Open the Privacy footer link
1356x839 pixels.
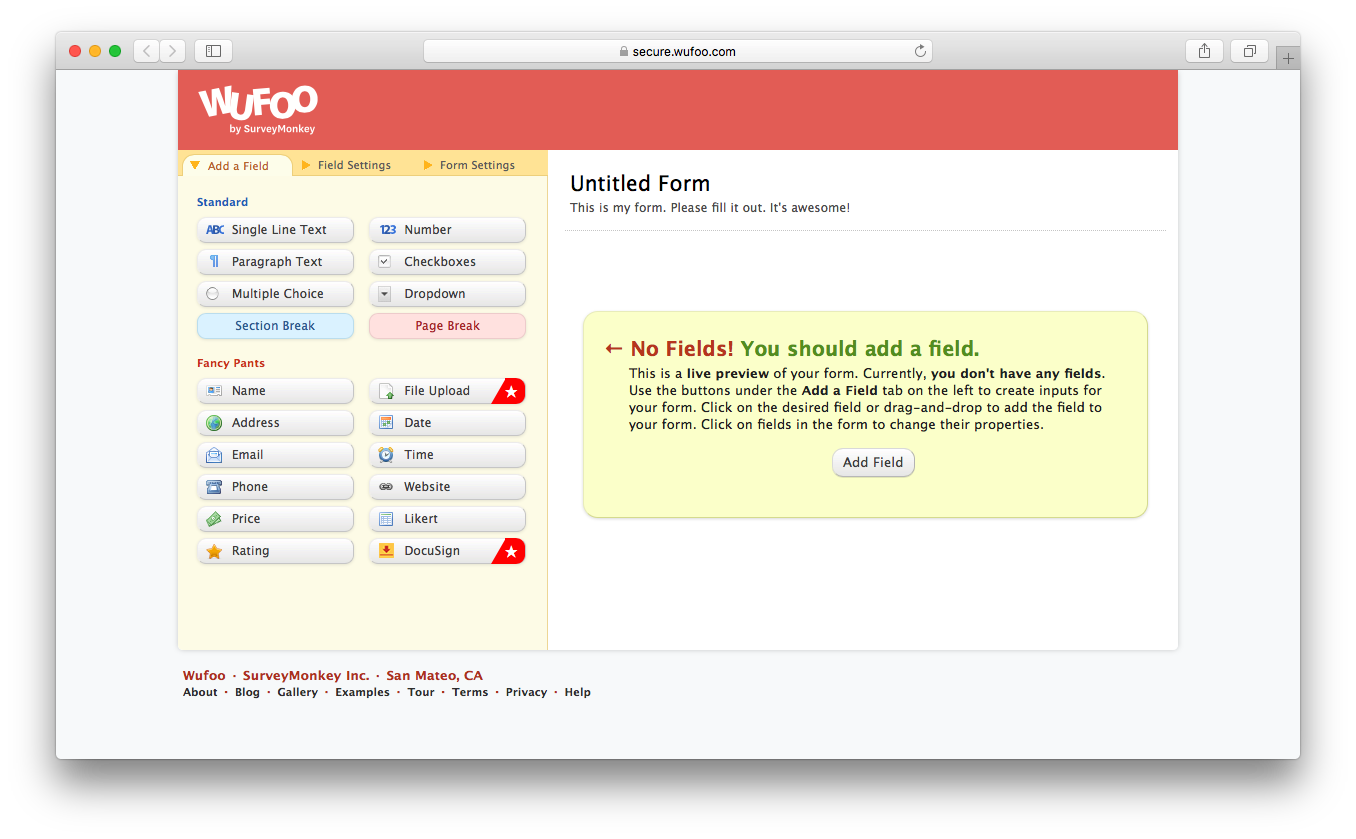point(526,692)
